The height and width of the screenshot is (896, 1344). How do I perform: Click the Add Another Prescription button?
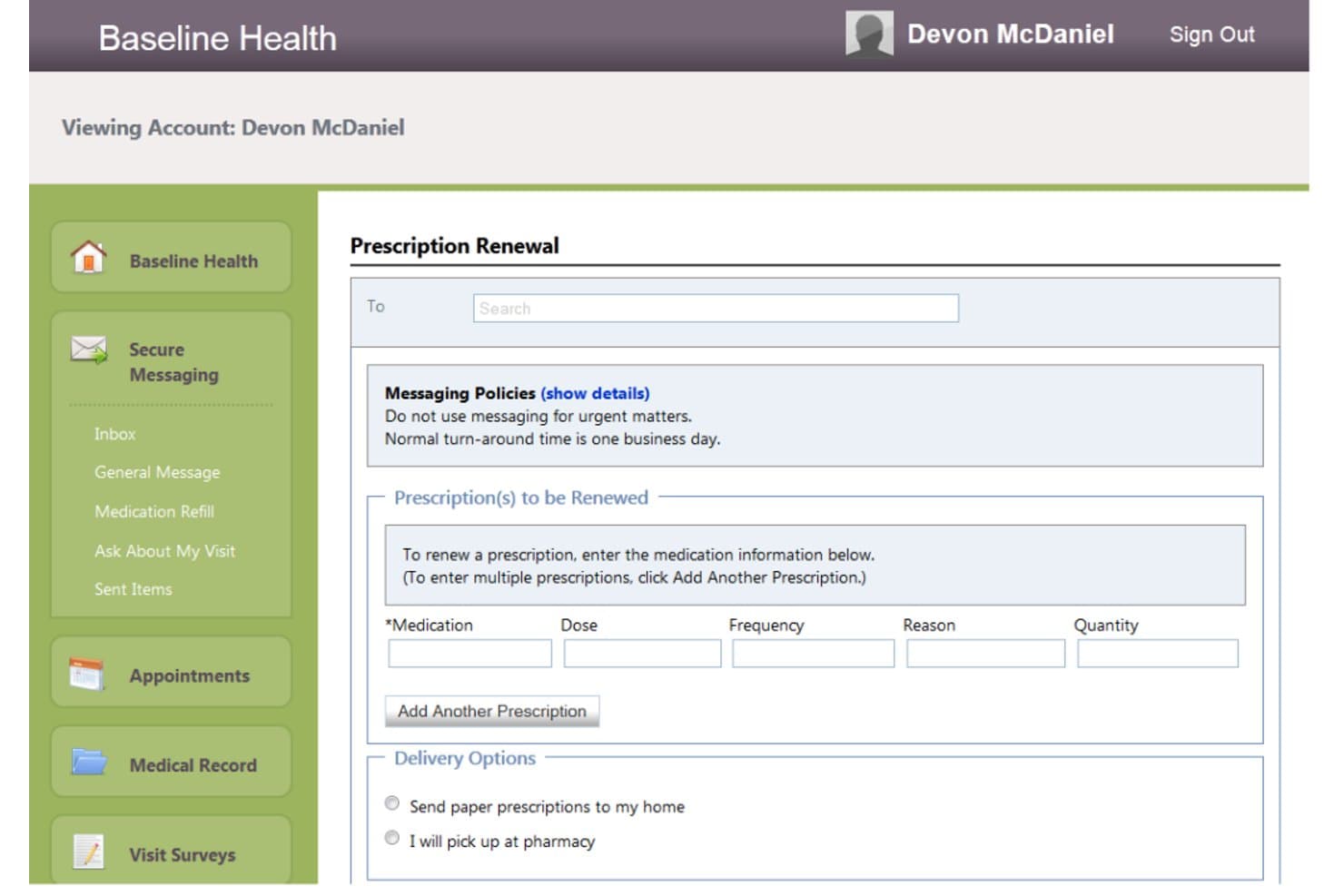tap(492, 711)
